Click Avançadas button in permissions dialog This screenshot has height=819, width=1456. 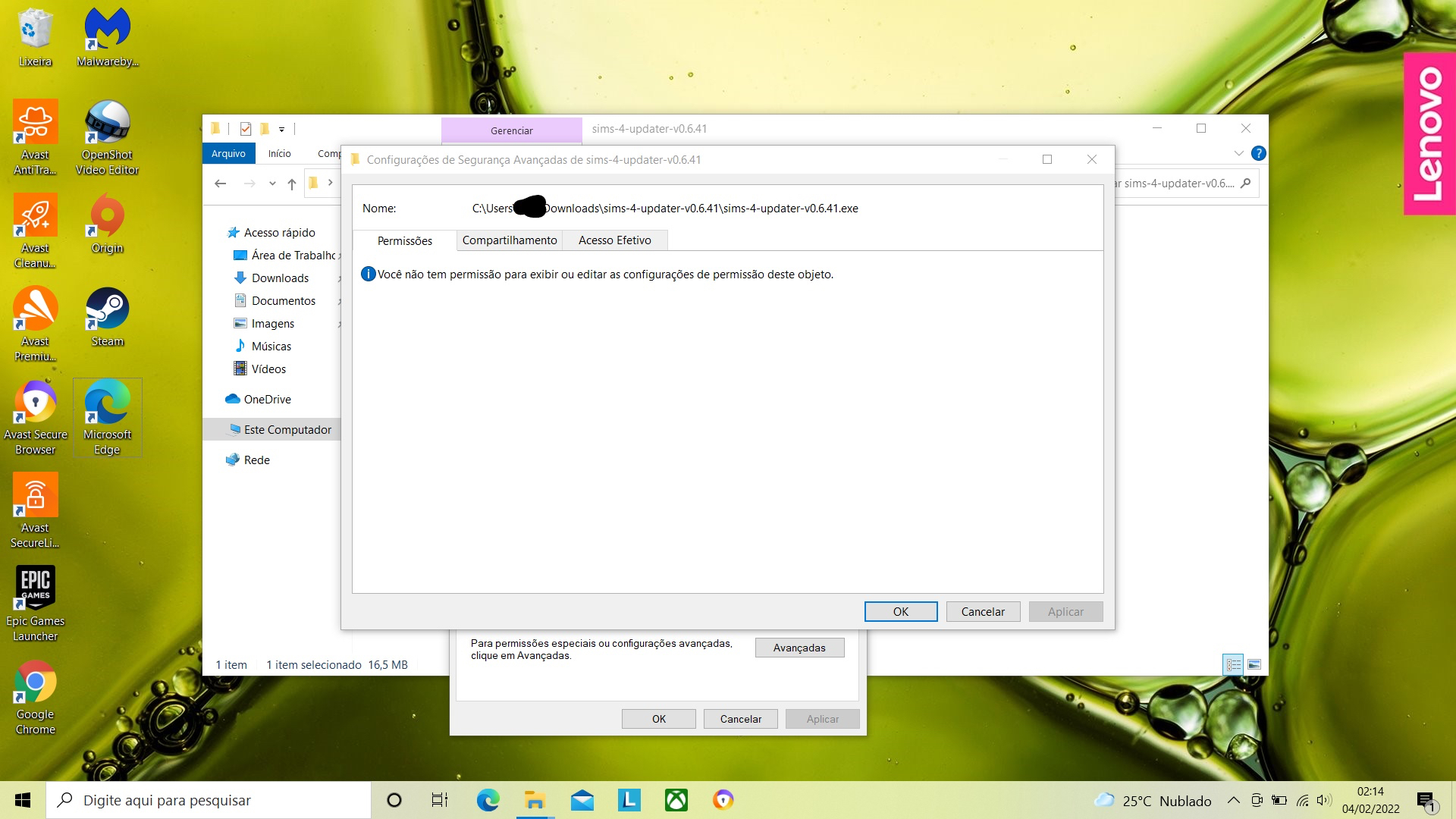click(799, 647)
